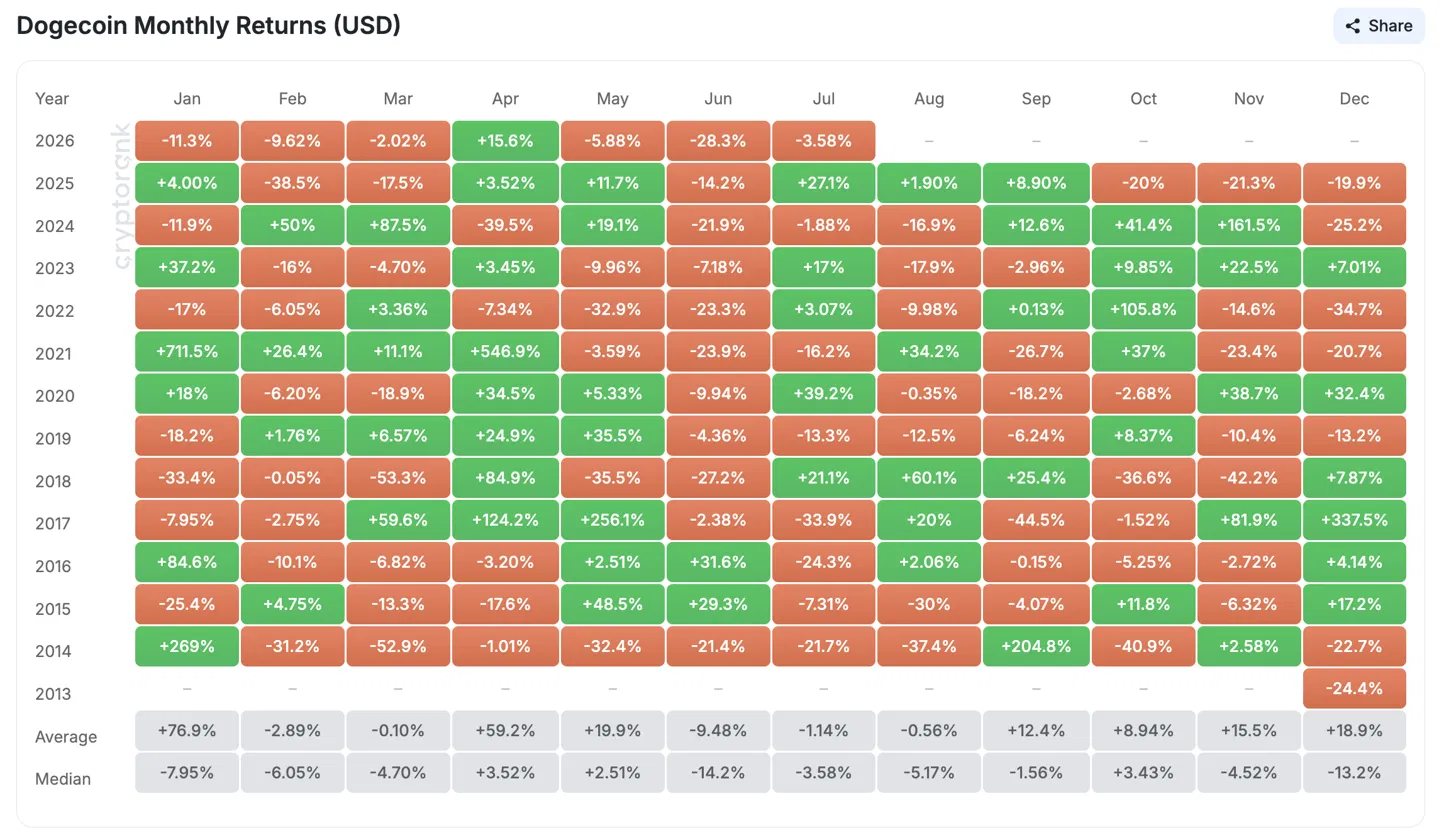Click the share icon next to Share
This screenshot has height=840, width=1444.
[1353, 26]
